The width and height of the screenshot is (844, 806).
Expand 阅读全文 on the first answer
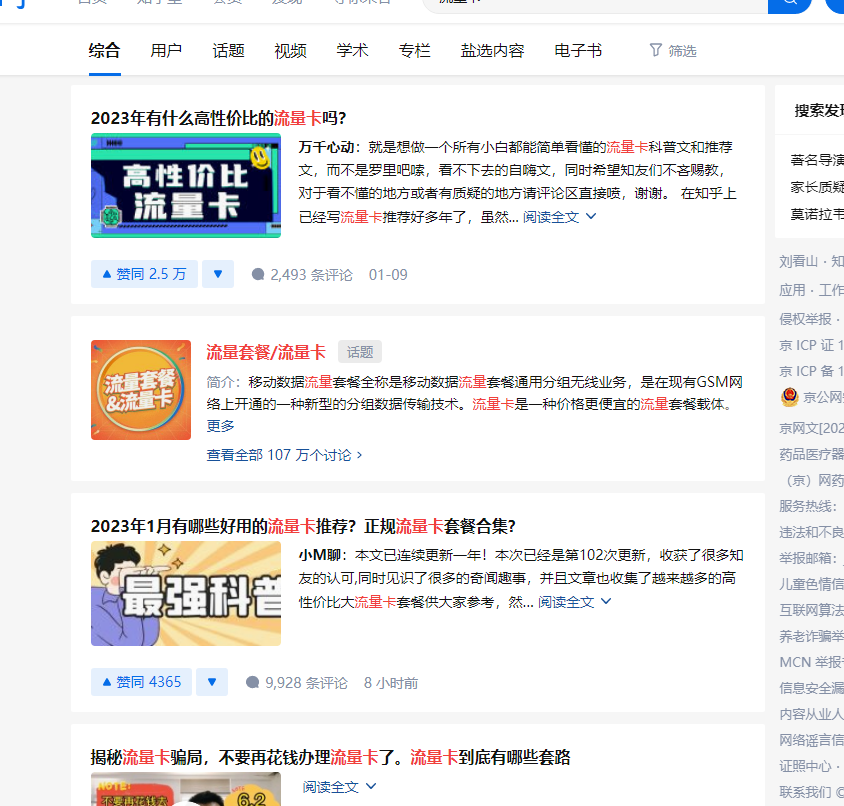(x=554, y=218)
